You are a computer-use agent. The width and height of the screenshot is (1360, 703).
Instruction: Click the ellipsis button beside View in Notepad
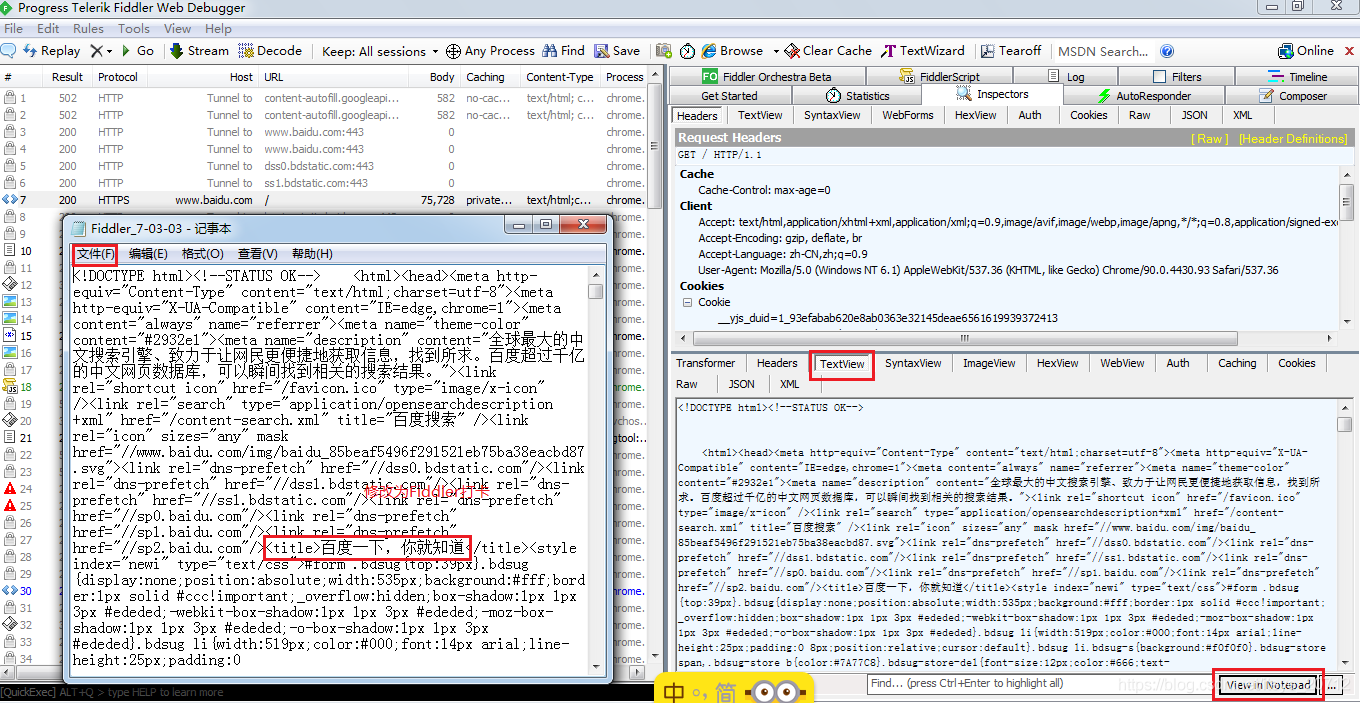1331,685
